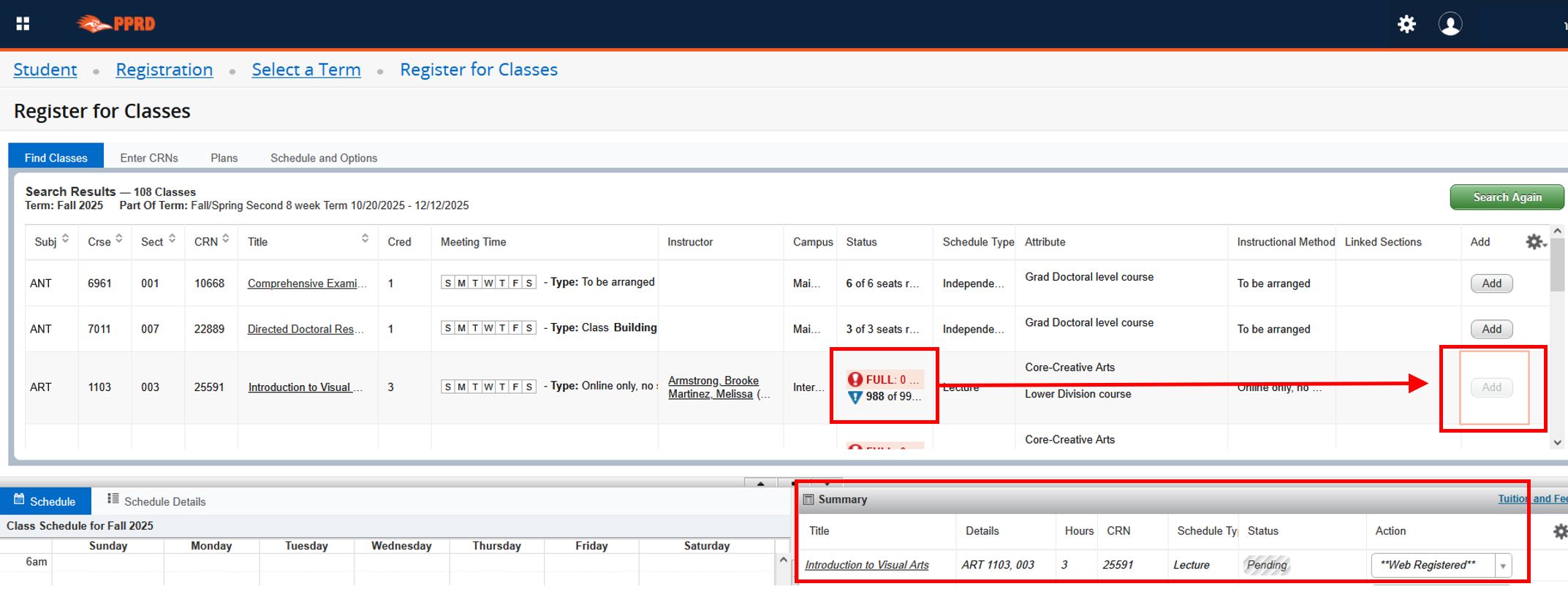Sort results by Title column arrows
The width and height of the screenshot is (1568, 589).
coord(365,239)
